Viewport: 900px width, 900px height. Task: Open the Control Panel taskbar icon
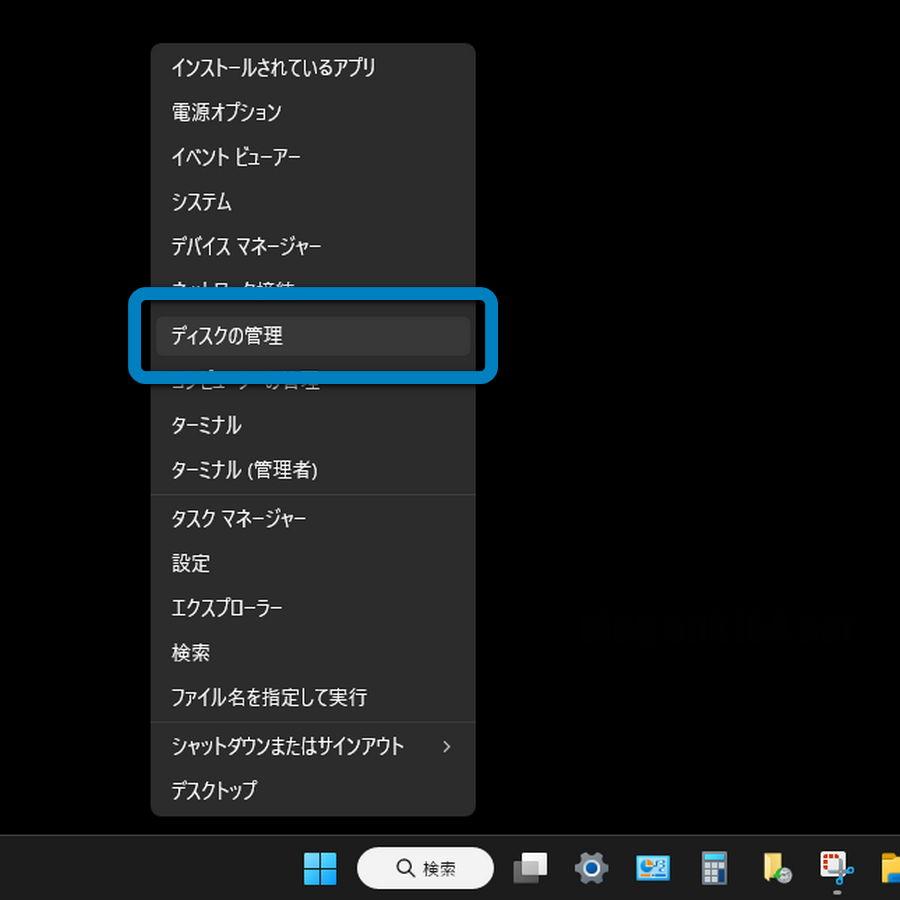point(653,868)
